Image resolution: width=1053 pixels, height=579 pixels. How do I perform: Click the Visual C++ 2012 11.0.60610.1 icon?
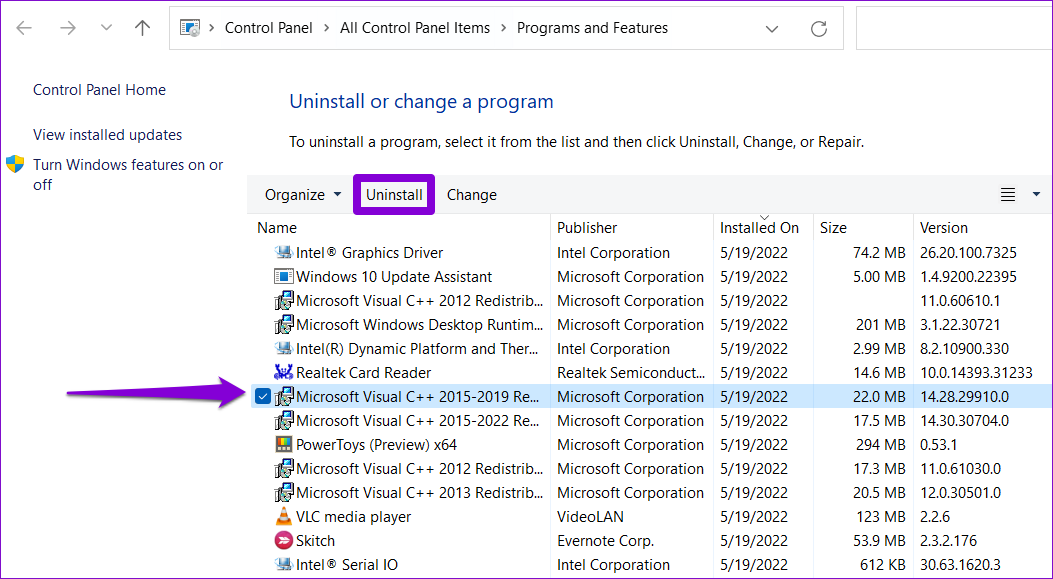tap(283, 301)
